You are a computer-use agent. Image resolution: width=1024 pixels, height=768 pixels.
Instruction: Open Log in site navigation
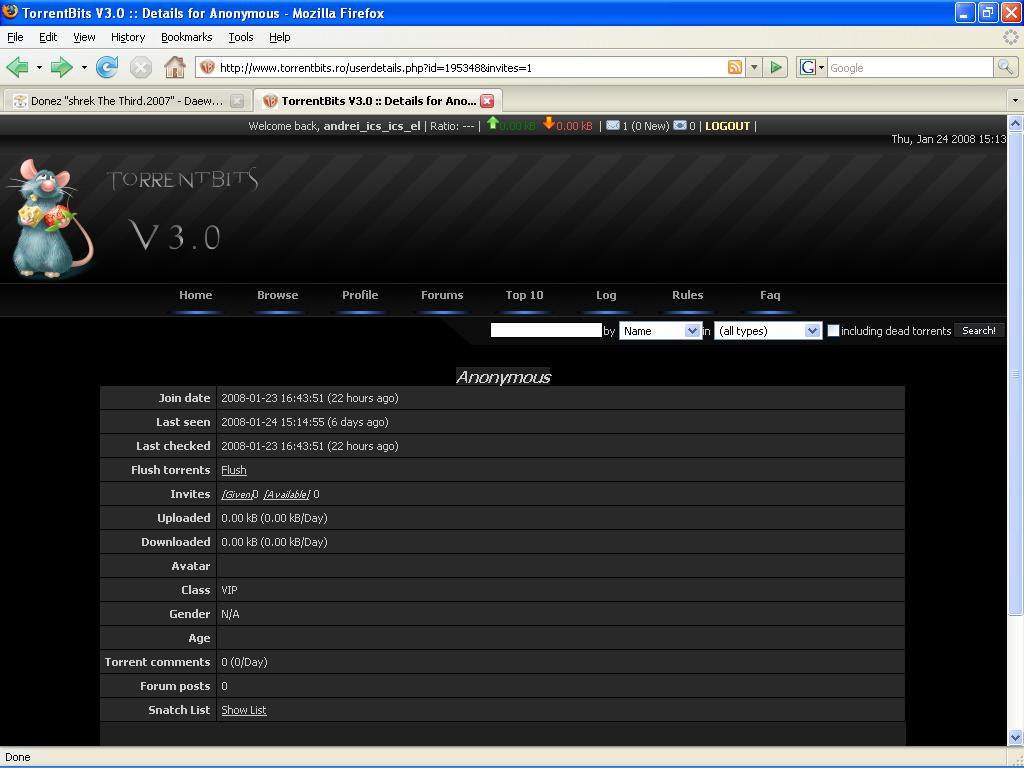click(x=606, y=295)
